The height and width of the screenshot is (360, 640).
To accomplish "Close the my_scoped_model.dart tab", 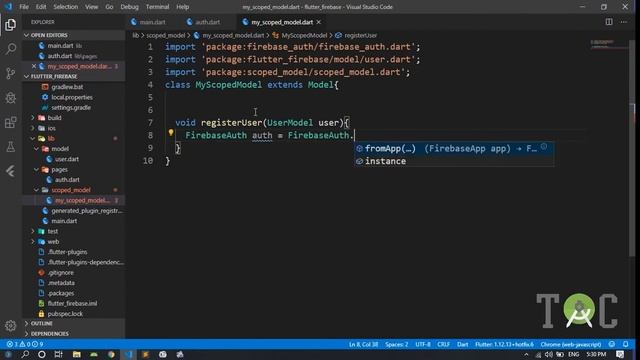I will point(319,22).
